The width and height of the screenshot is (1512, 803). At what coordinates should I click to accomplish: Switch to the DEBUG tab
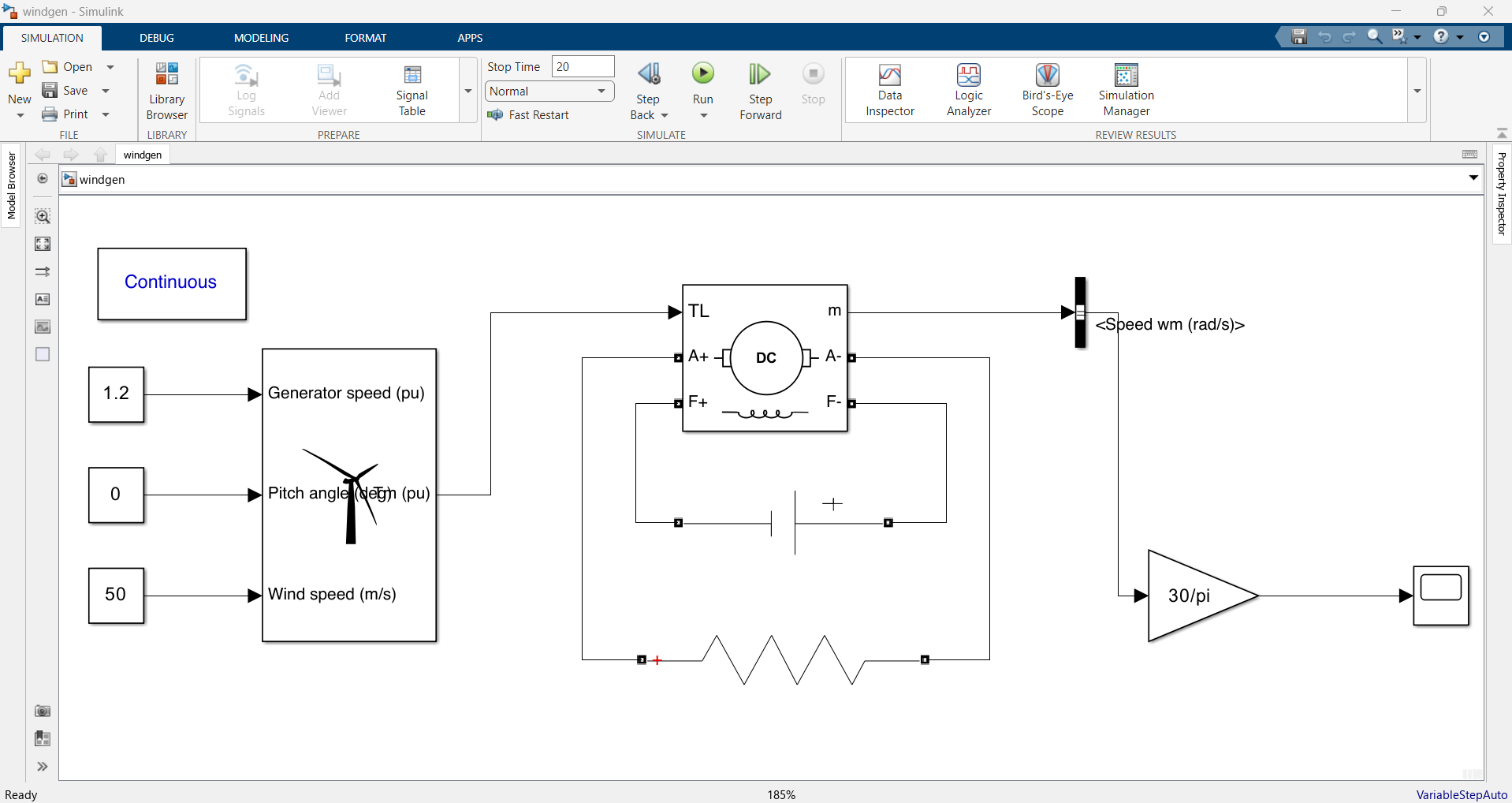[157, 38]
